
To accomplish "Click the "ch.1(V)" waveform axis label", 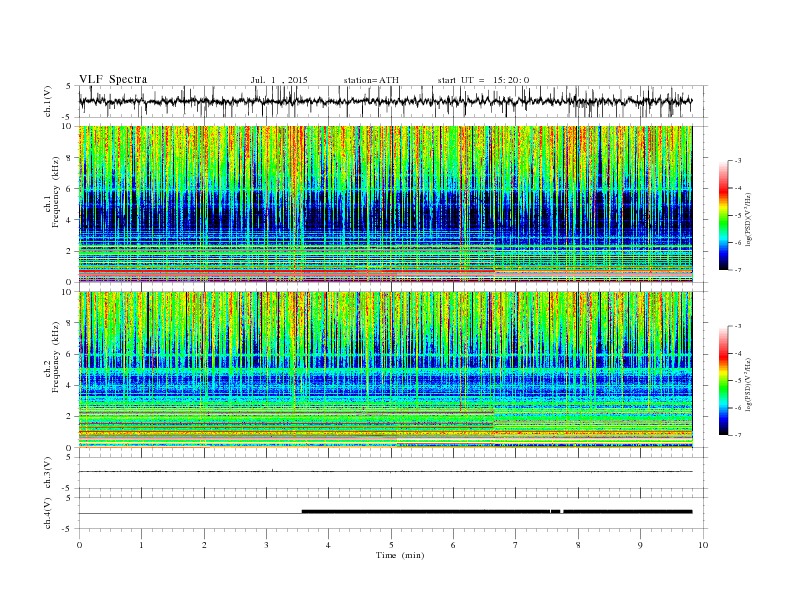I will (48, 101).
